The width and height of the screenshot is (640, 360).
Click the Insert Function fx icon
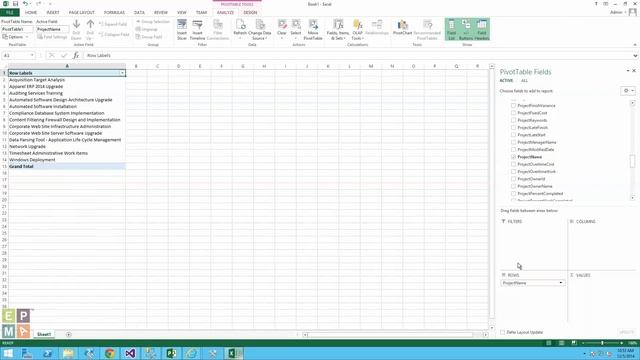[x=76, y=55]
